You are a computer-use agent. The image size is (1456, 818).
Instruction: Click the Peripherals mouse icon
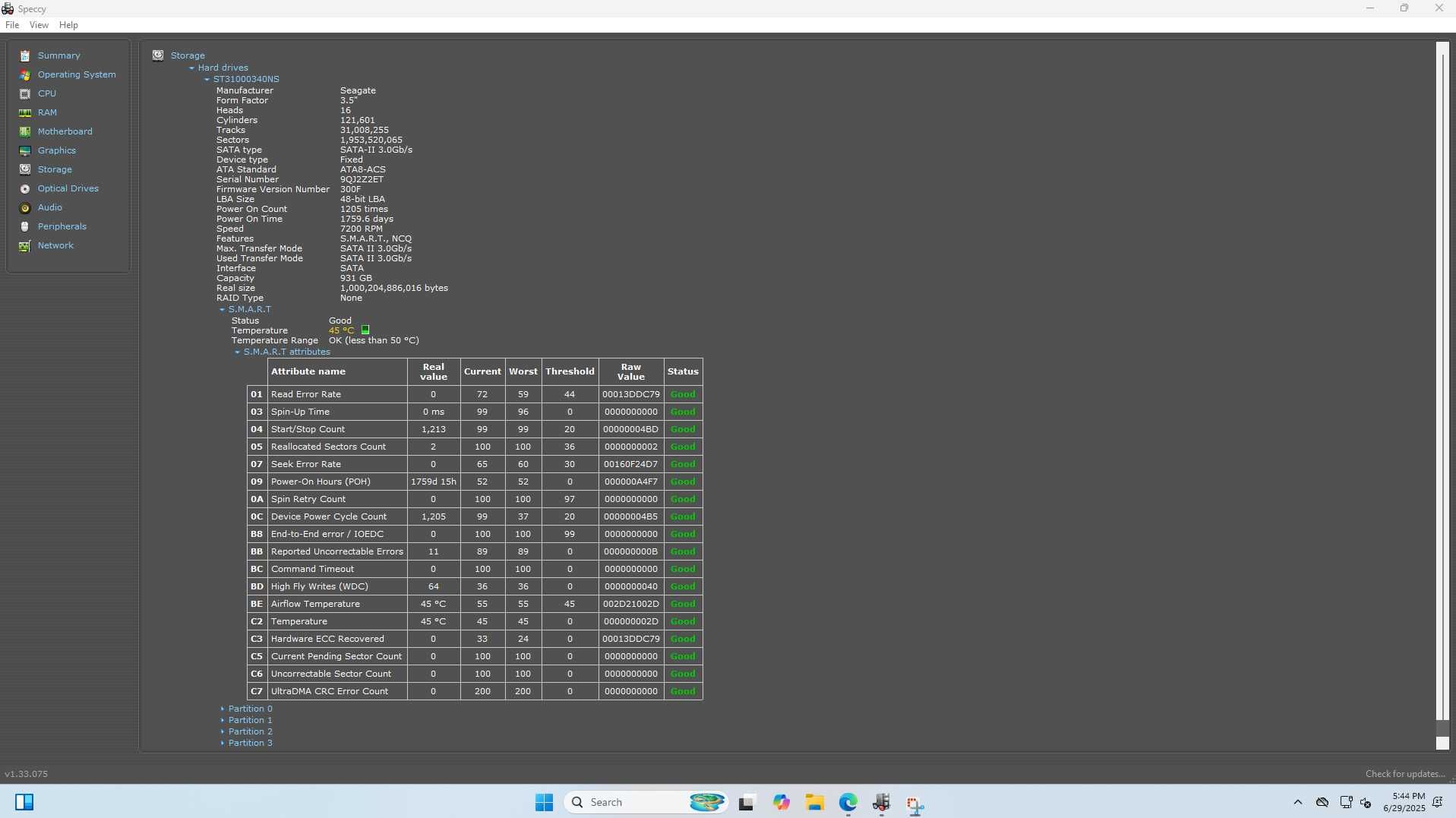click(25, 227)
